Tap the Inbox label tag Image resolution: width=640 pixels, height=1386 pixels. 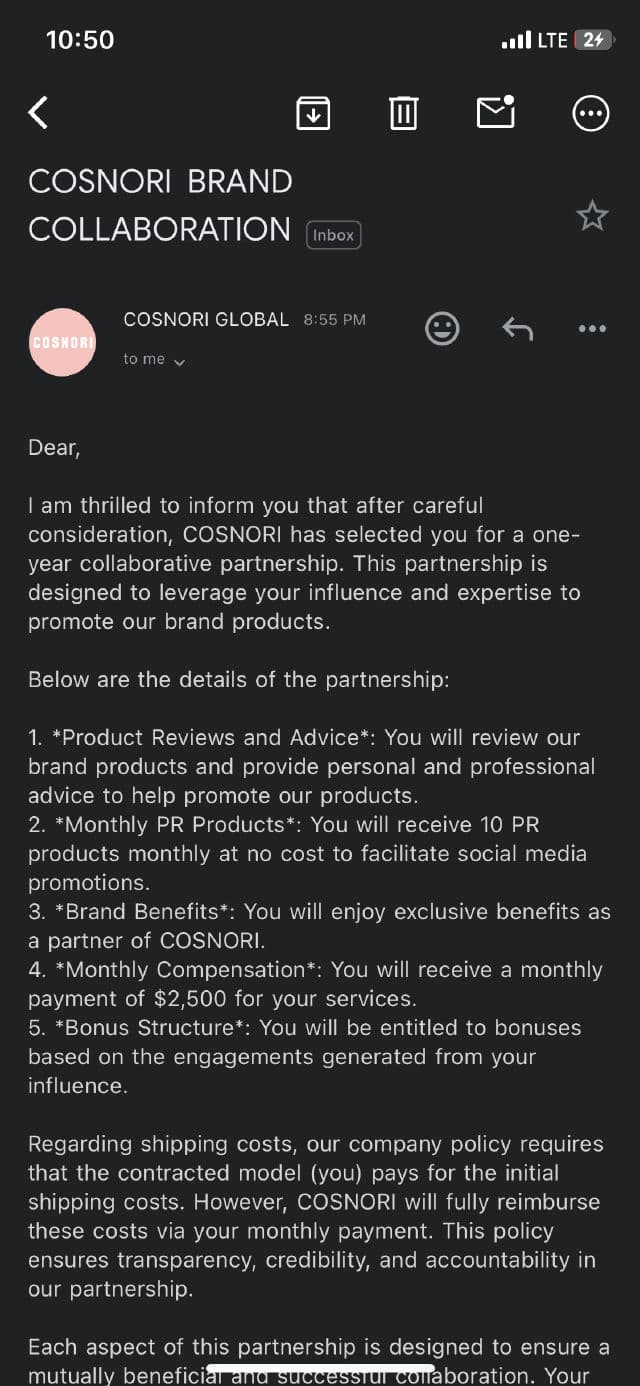point(333,235)
